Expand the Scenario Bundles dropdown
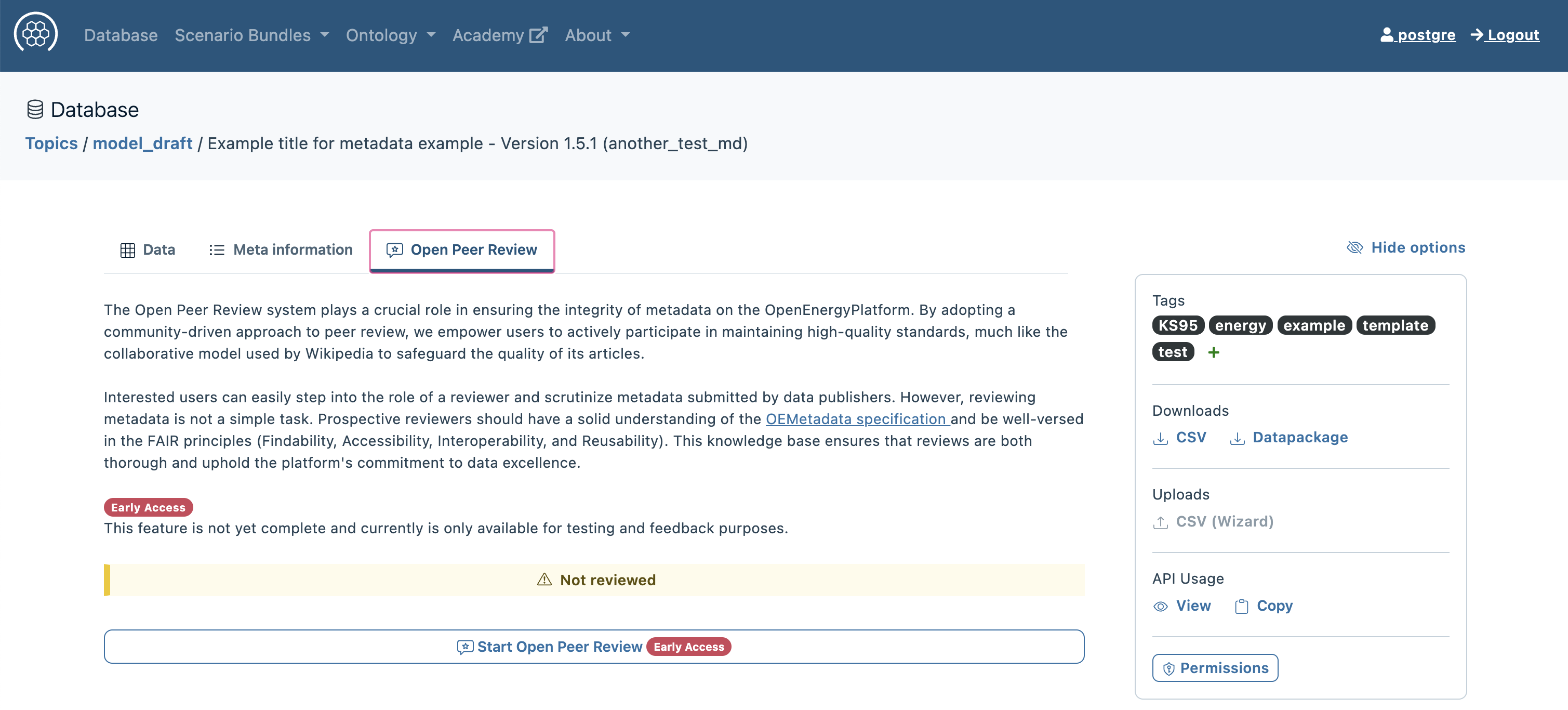The height and width of the screenshot is (710, 1568). click(251, 35)
